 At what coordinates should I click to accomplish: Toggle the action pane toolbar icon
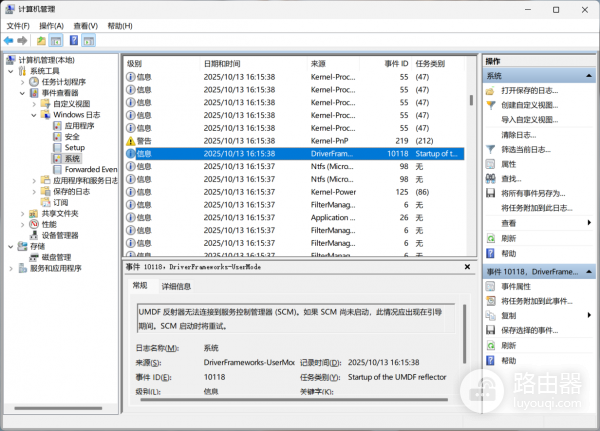pos(88,40)
